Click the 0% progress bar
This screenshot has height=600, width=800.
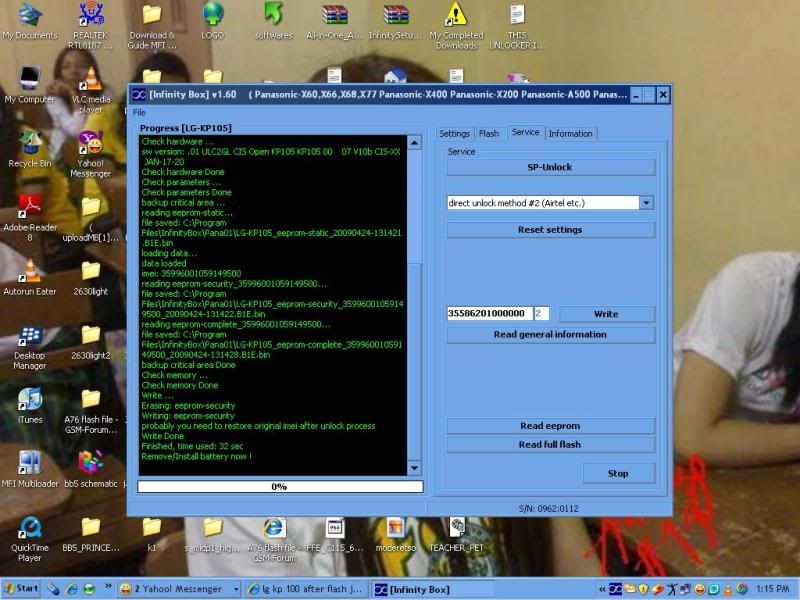point(280,487)
